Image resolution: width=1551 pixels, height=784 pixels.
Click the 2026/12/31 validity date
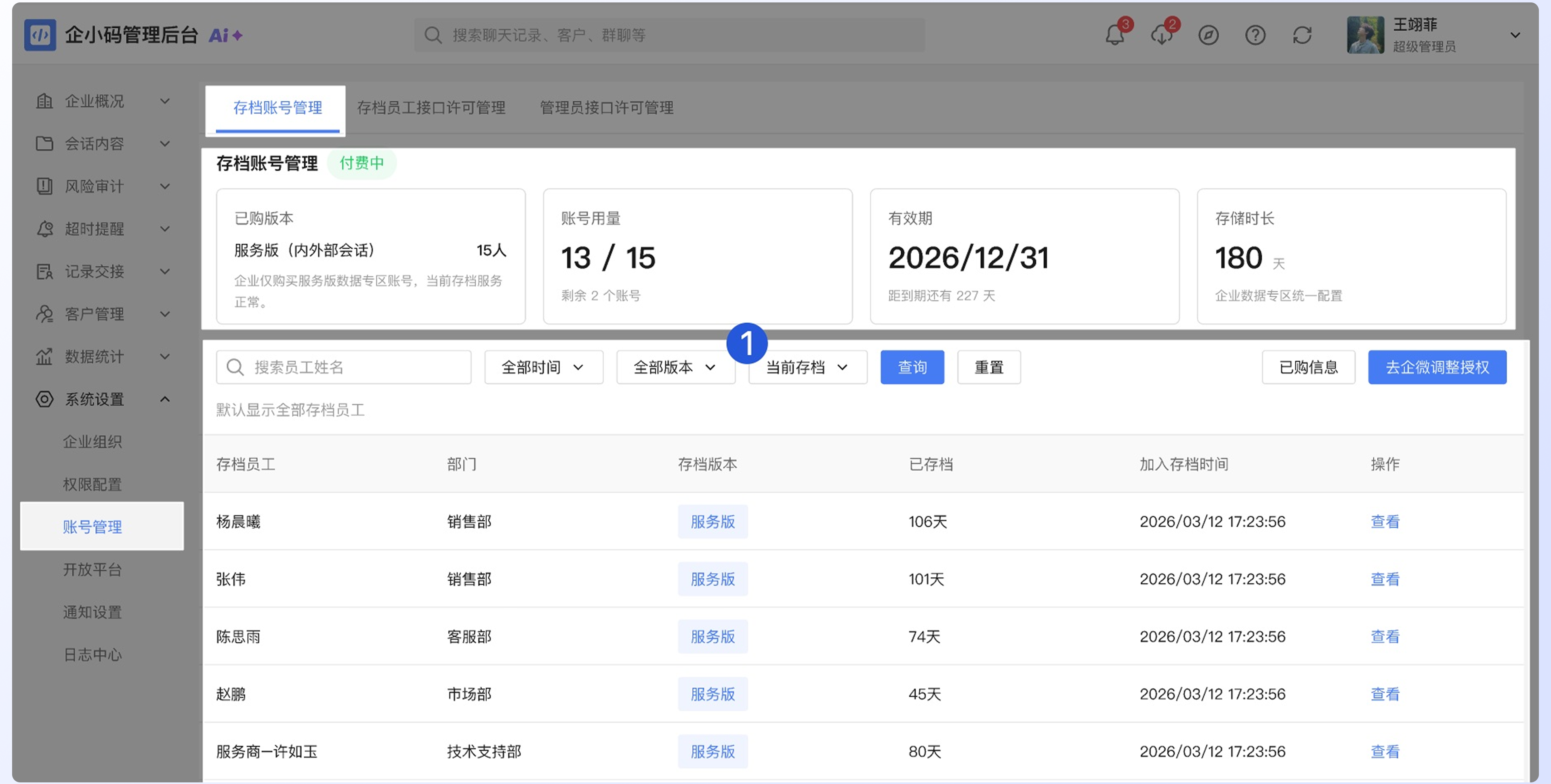coord(969,258)
